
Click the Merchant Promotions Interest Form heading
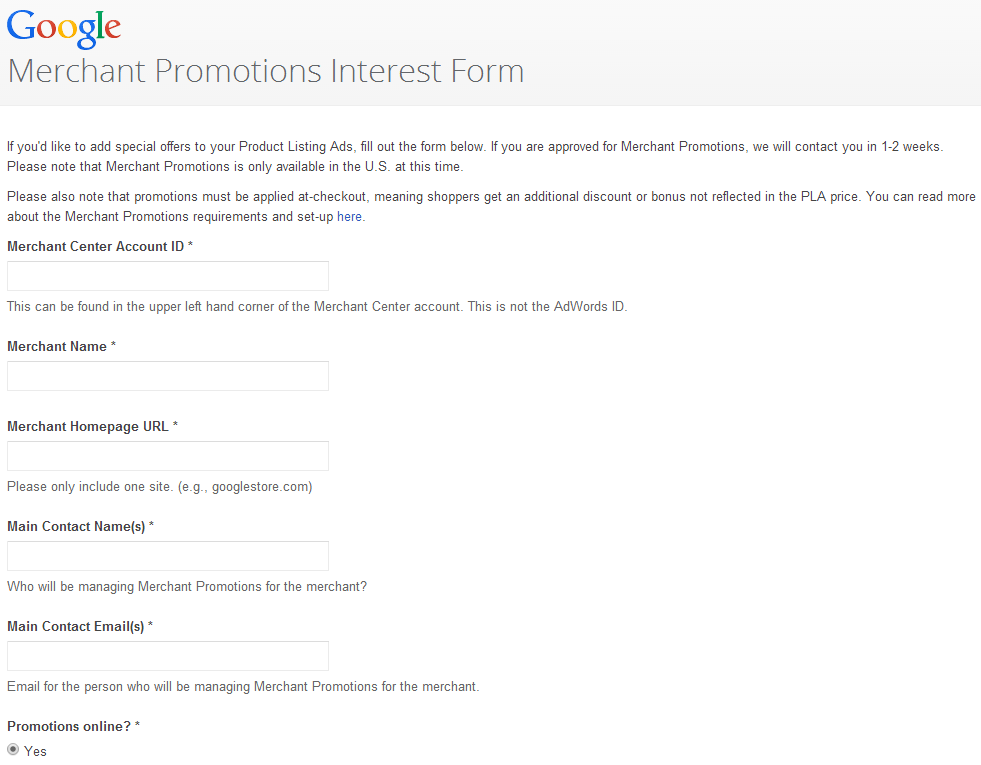pos(266,71)
